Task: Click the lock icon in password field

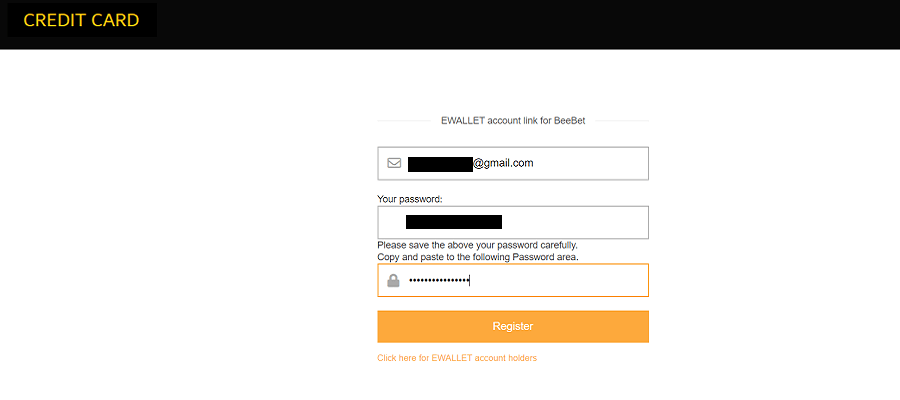Action: click(393, 281)
